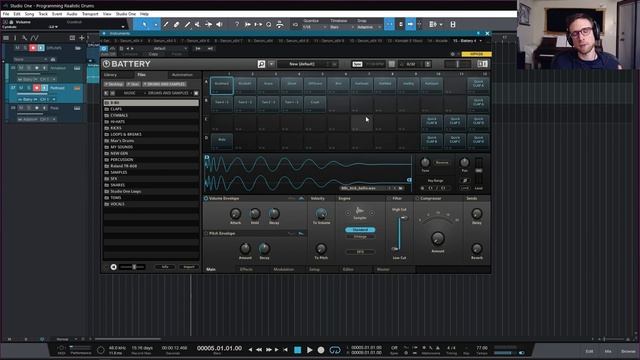Open the Modulation page tab in Battery

click(x=284, y=269)
